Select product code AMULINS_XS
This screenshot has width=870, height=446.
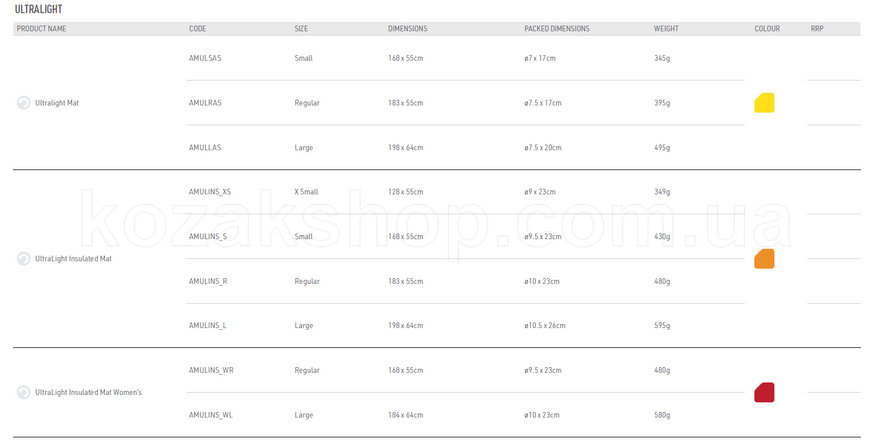pyautogui.click(x=210, y=192)
